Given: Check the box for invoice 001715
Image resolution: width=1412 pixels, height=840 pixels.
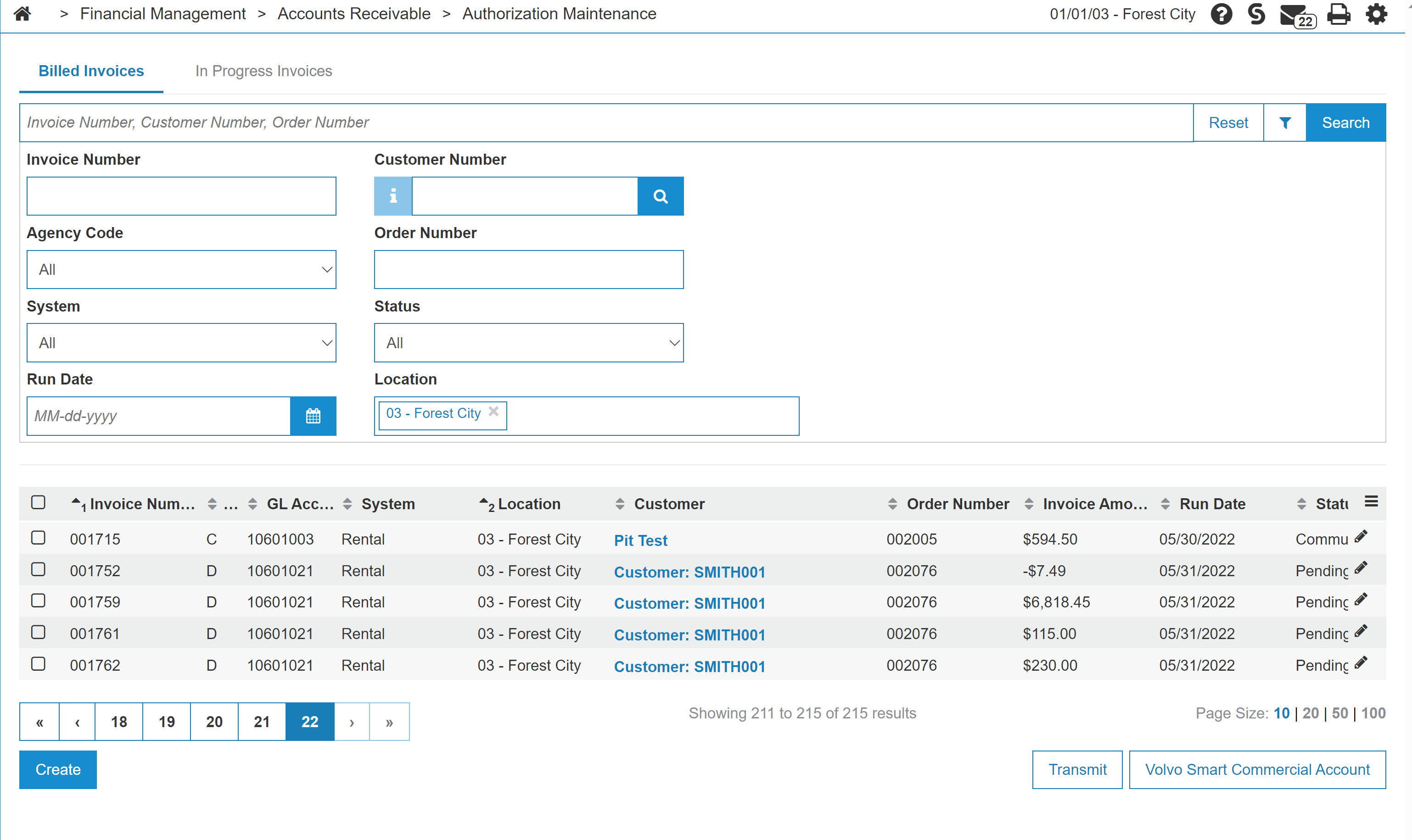Looking at the screenshot, I should coord(38,538).
